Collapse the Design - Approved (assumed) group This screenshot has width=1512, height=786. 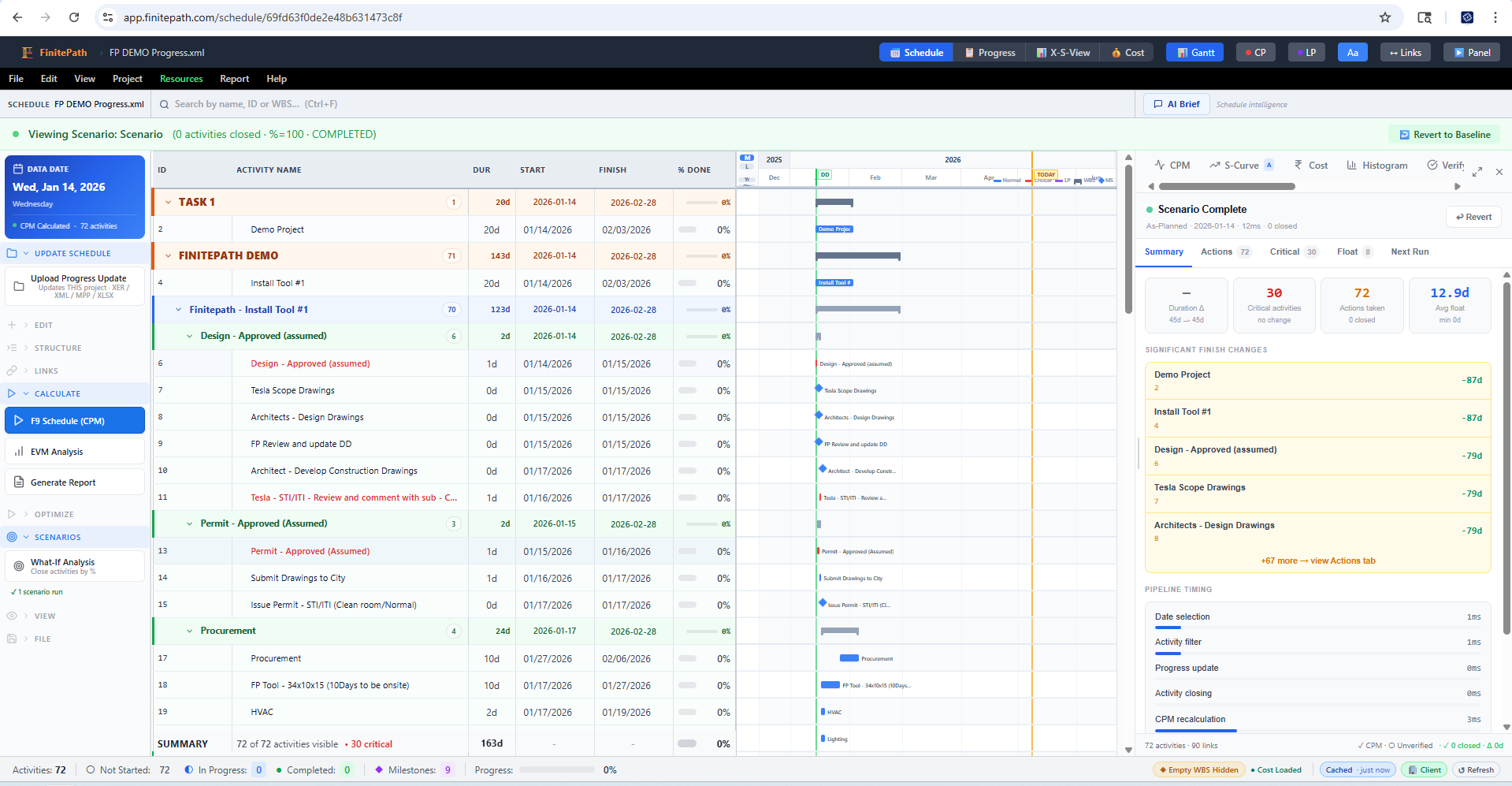(190, 337)
